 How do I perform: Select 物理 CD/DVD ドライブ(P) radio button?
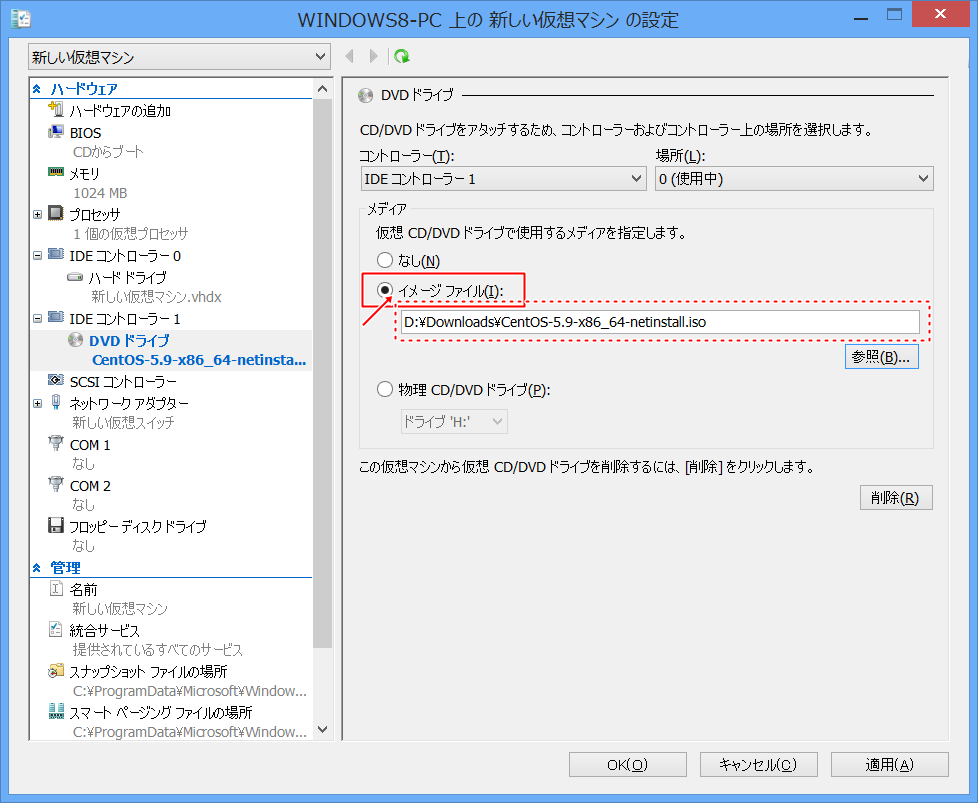(385, 390)
